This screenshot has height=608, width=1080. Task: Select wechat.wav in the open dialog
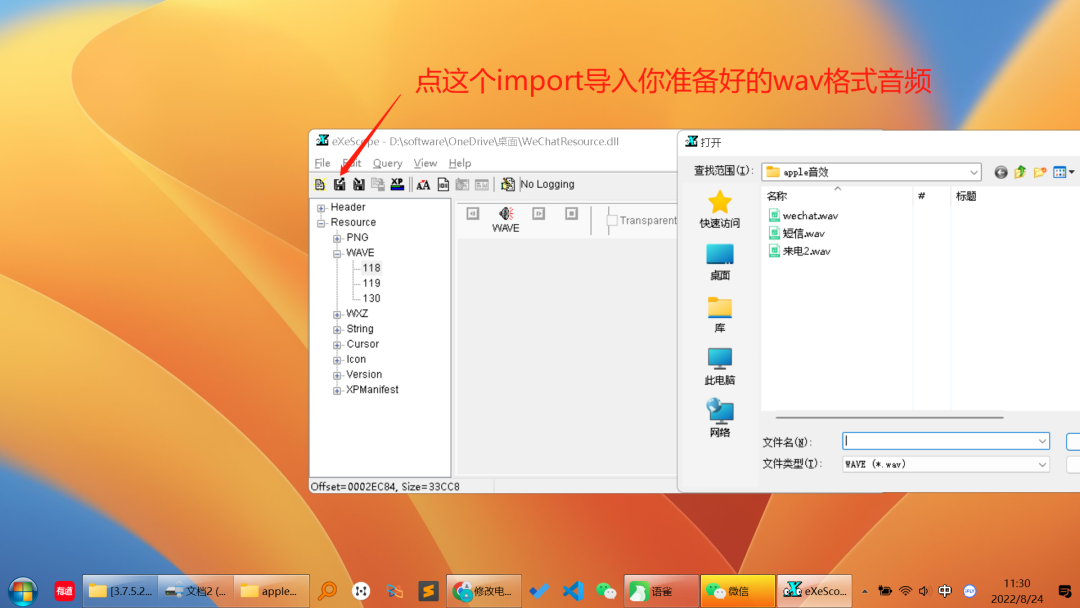pos(803,216)
